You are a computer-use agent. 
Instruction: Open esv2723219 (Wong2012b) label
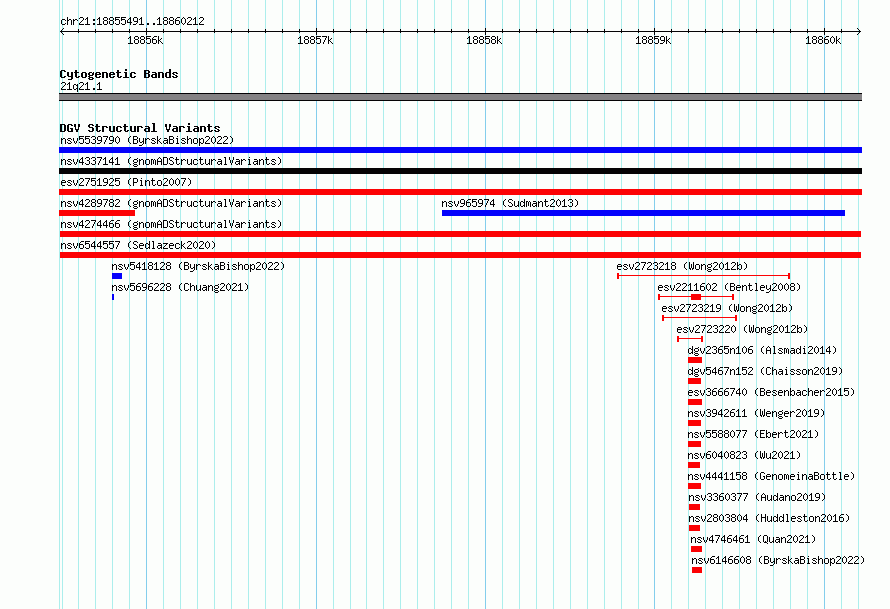727,308
